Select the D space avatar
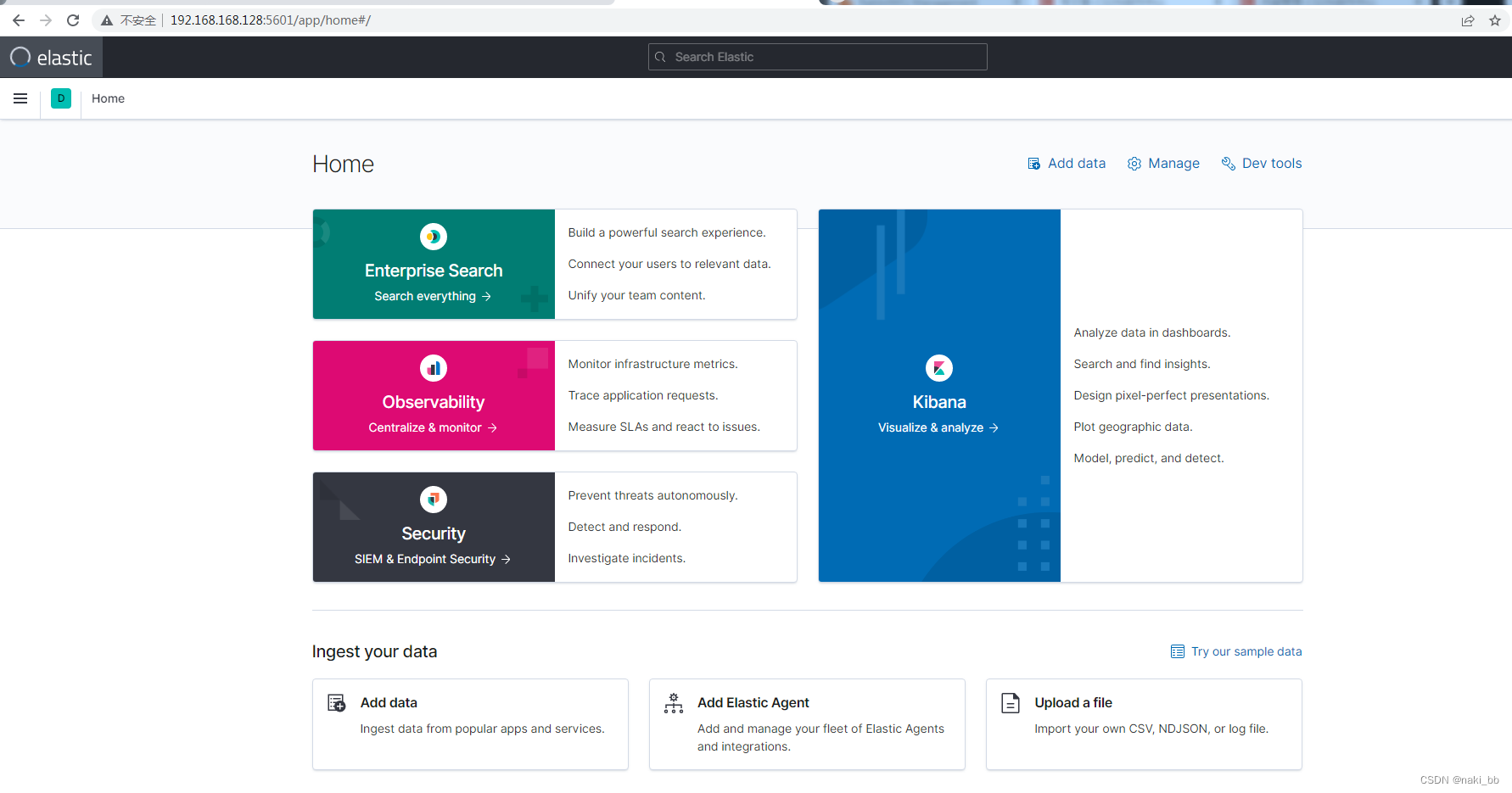1512x793 pixels. click(x=60, y=98)
